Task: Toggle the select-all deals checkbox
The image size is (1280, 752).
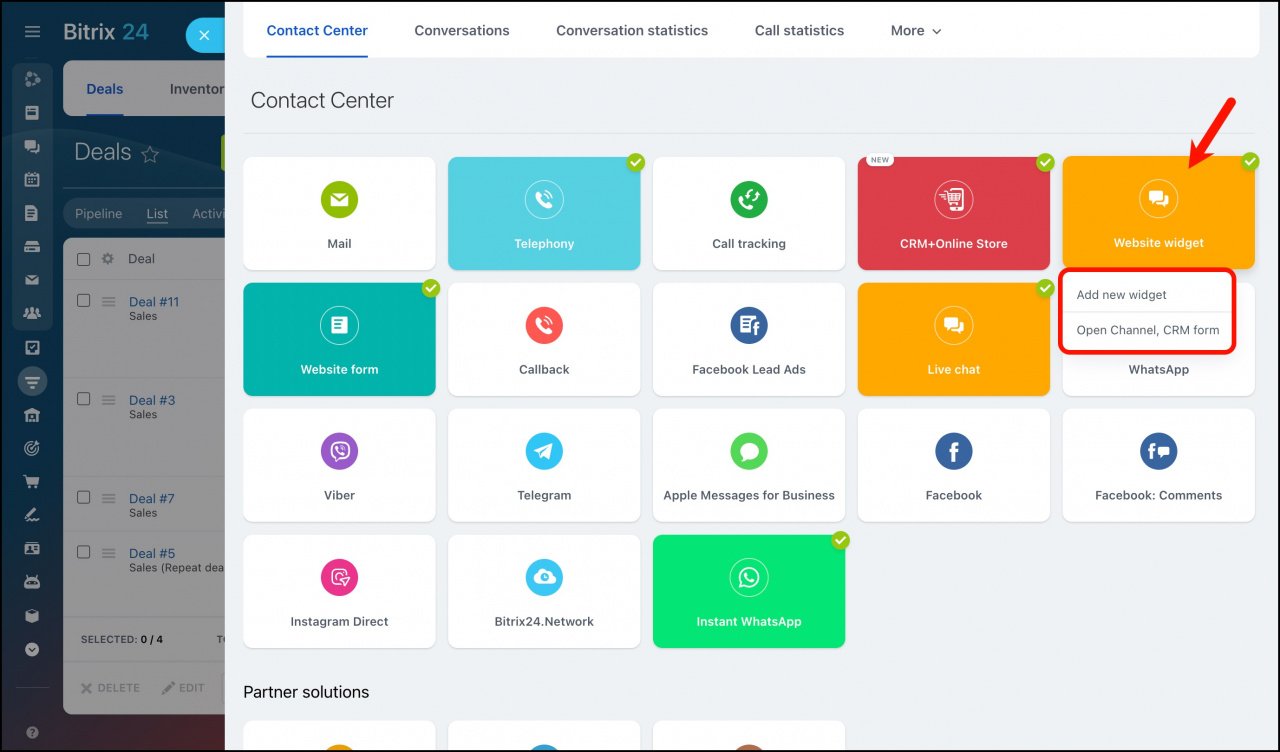Action: (84, 259)
